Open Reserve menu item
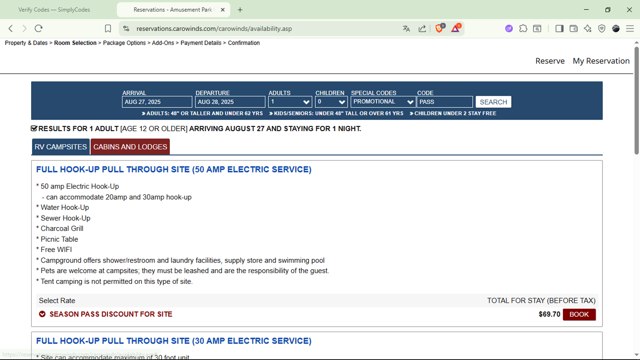The height and width of the screenshot is (360, 640). (550, 61)
